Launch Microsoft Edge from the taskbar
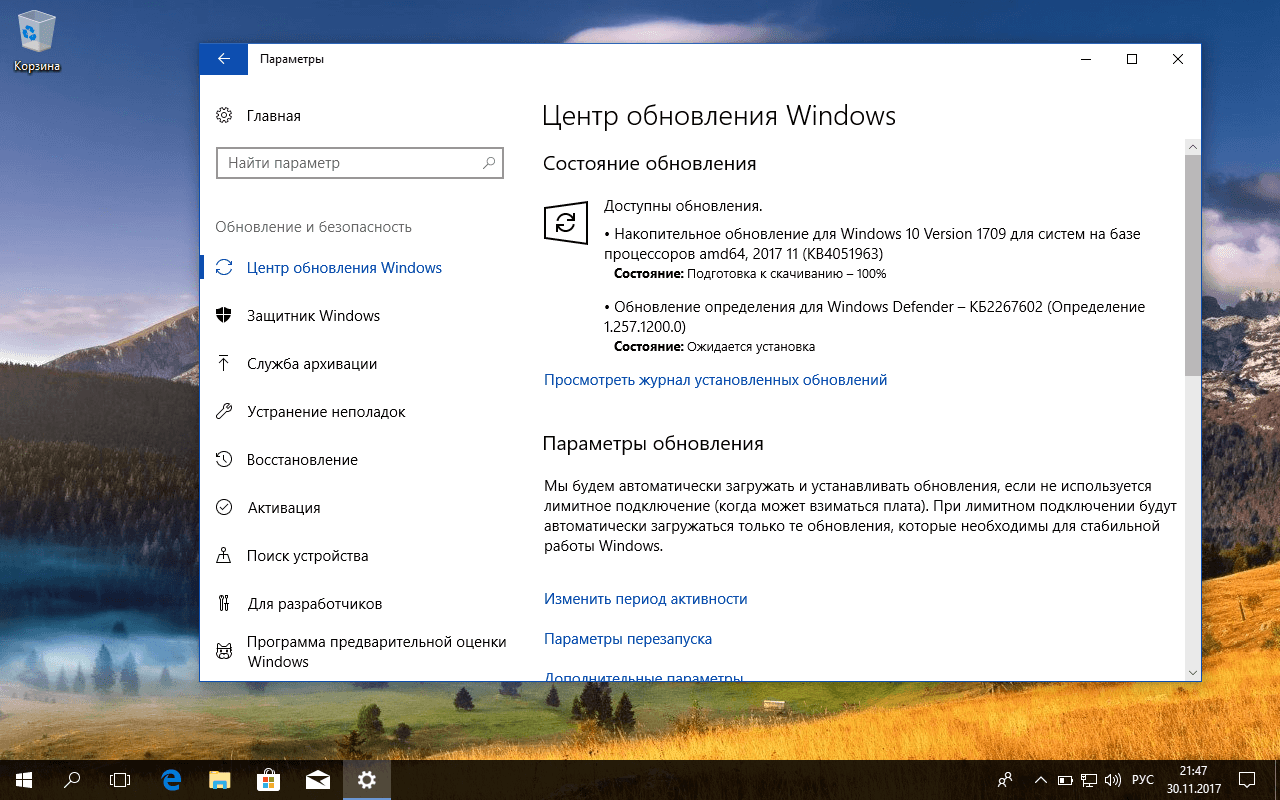1280x800 pixels. [172, 779]
